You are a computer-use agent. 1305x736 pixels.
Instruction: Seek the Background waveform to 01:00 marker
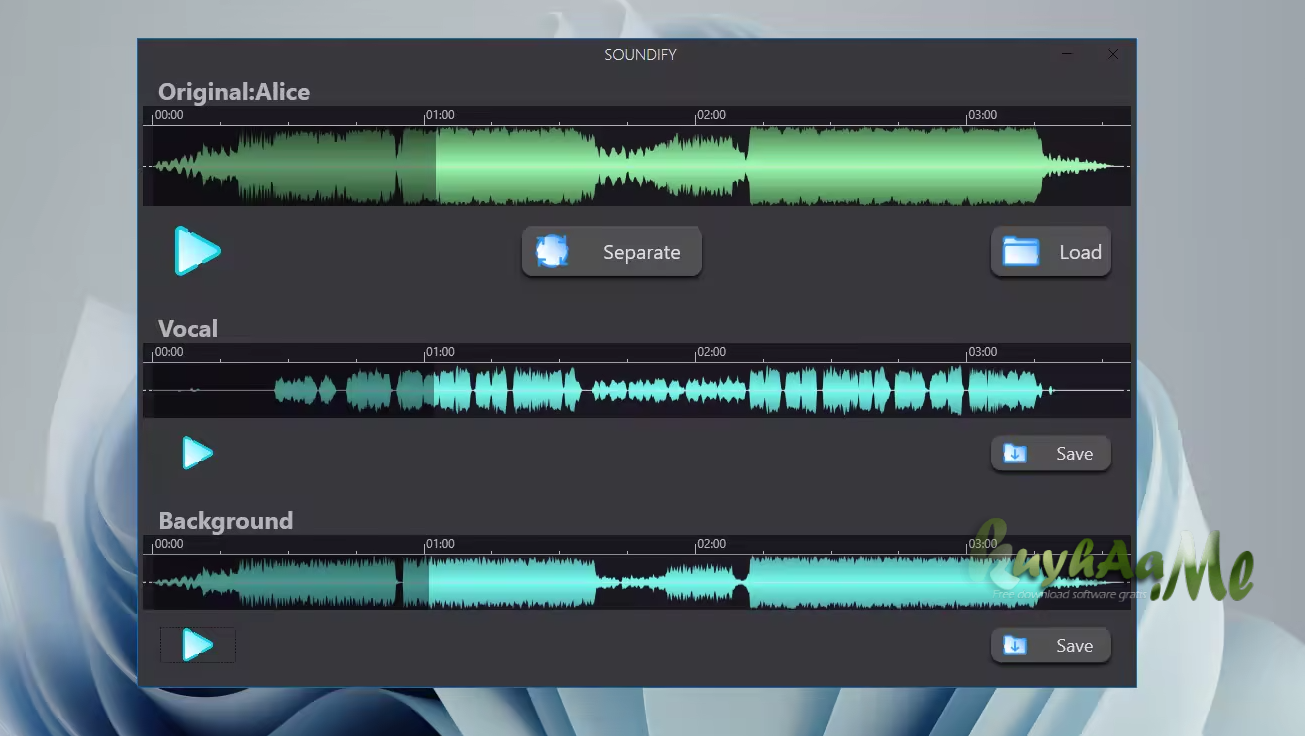pyautogui.click(x=440, y=544)
